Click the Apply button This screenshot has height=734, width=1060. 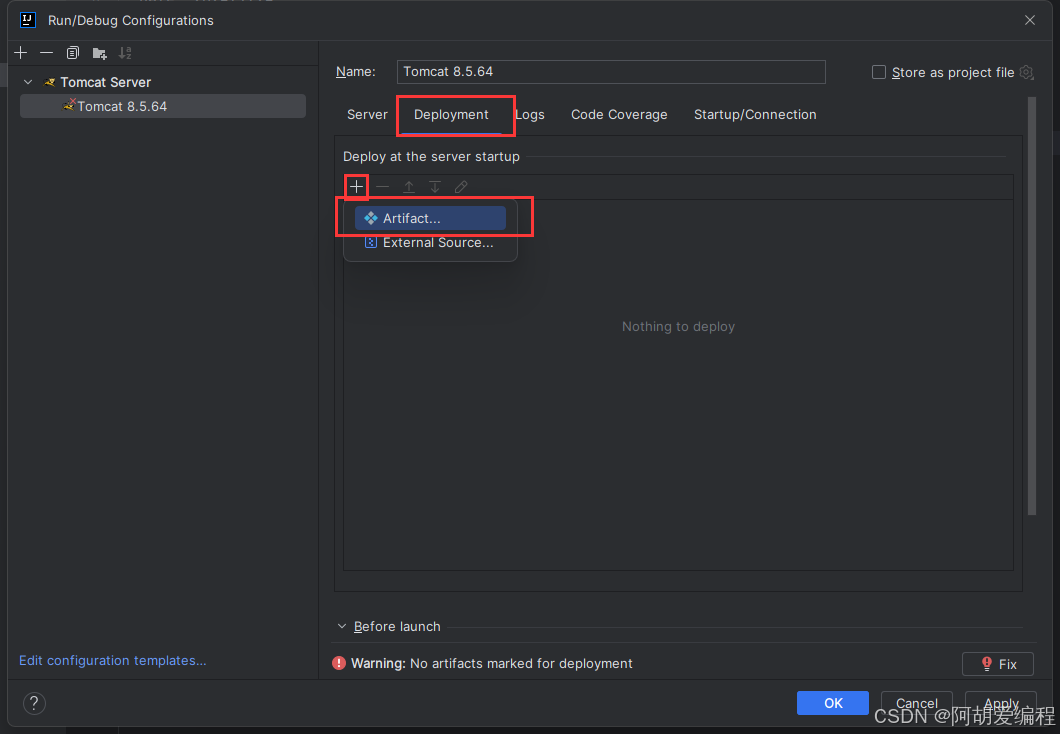coord(1001,703)
